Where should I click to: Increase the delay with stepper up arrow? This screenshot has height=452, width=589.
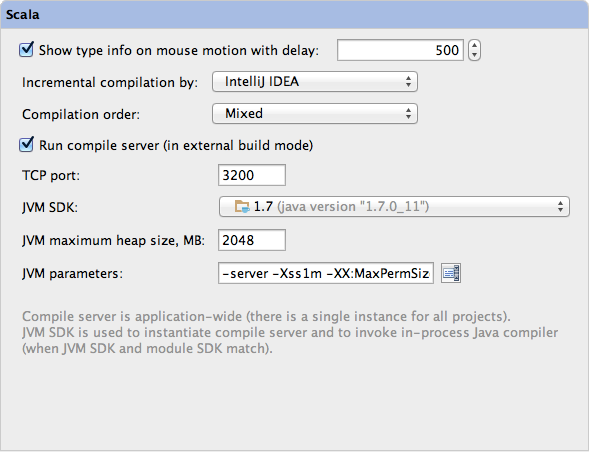474,45
